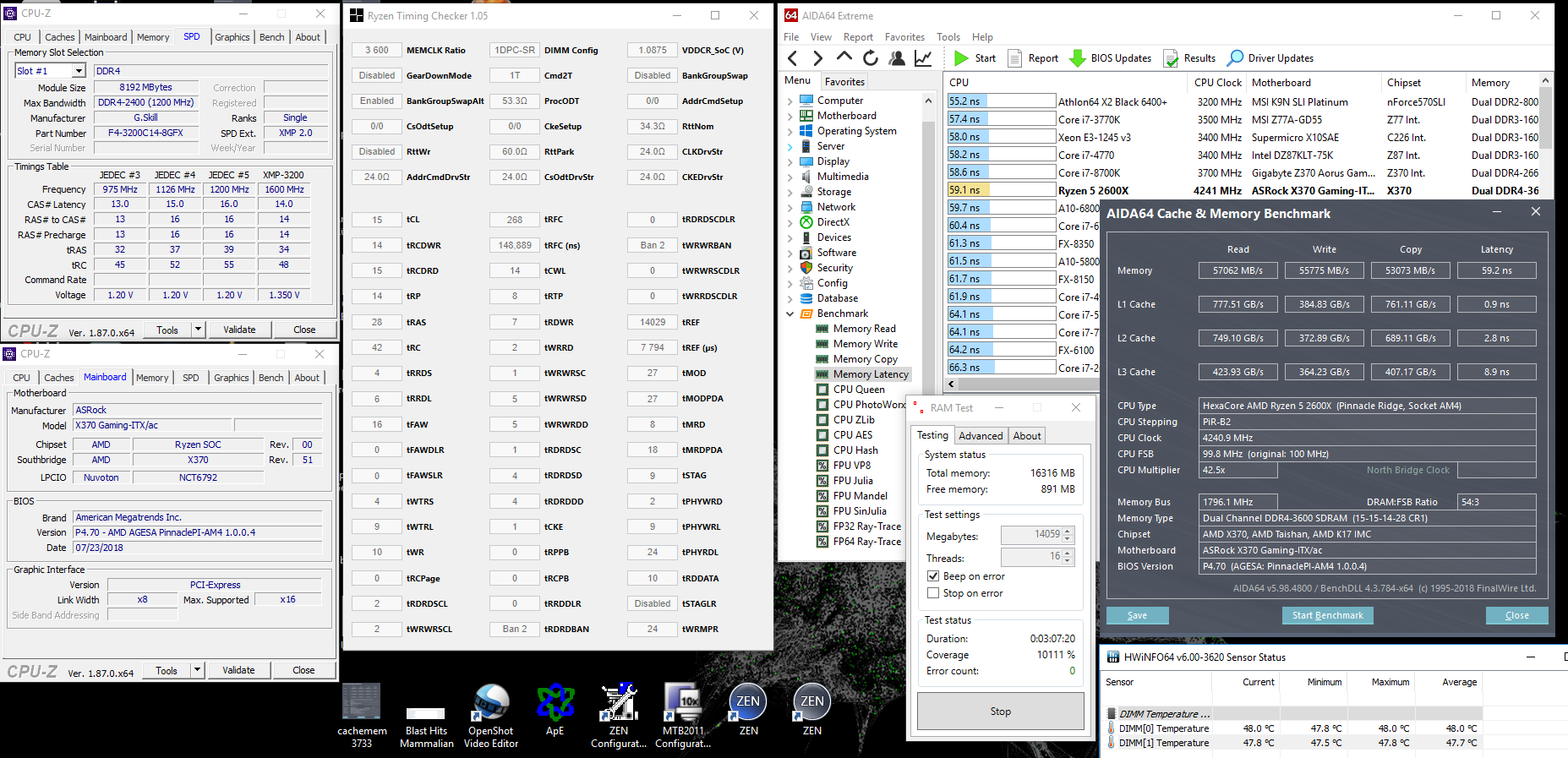Open AIDA64 Tools menu
Screen dimensions: 1568x758
click(x=948, y=37)
